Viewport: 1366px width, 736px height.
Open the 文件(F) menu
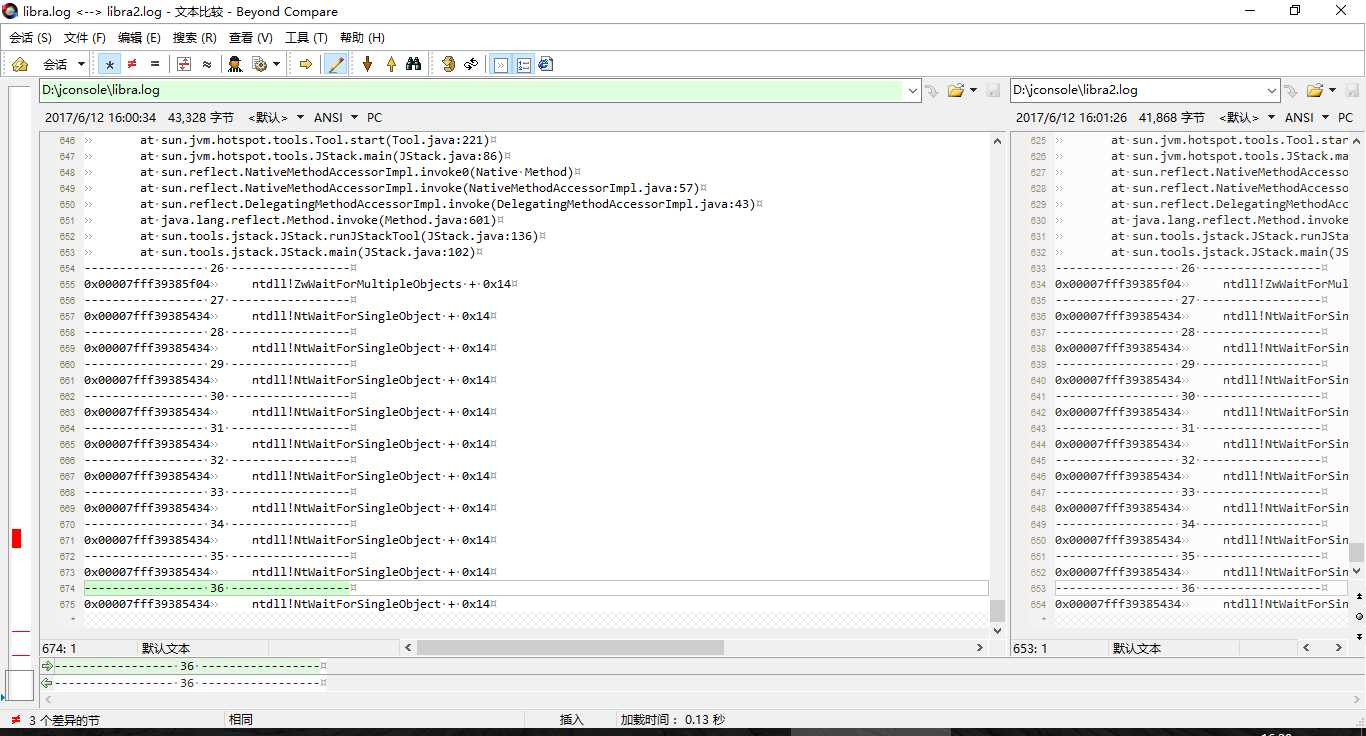(85, 37)
